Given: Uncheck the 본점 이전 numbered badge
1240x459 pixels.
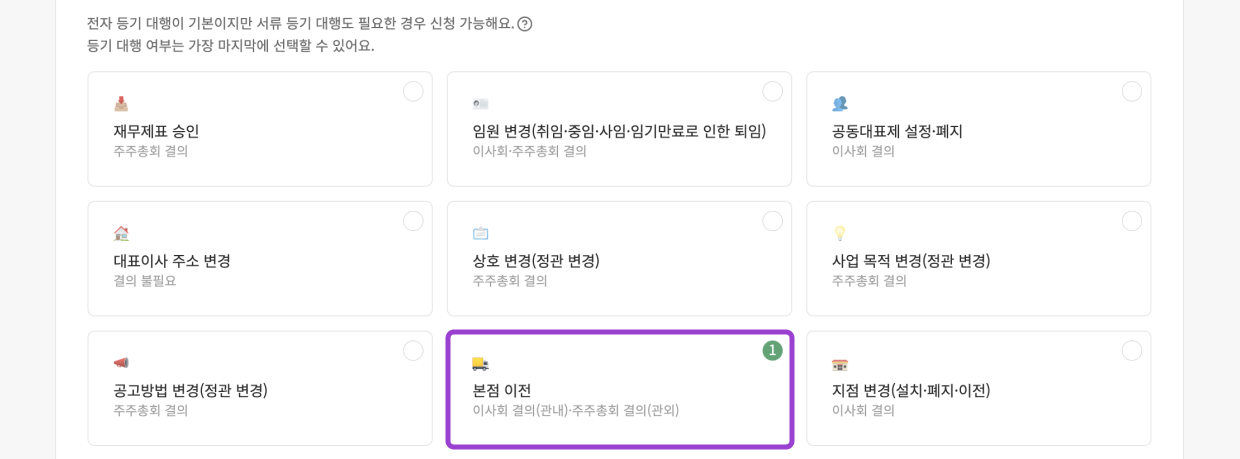Looking at the screenshot, I should (x=772, y=351).
